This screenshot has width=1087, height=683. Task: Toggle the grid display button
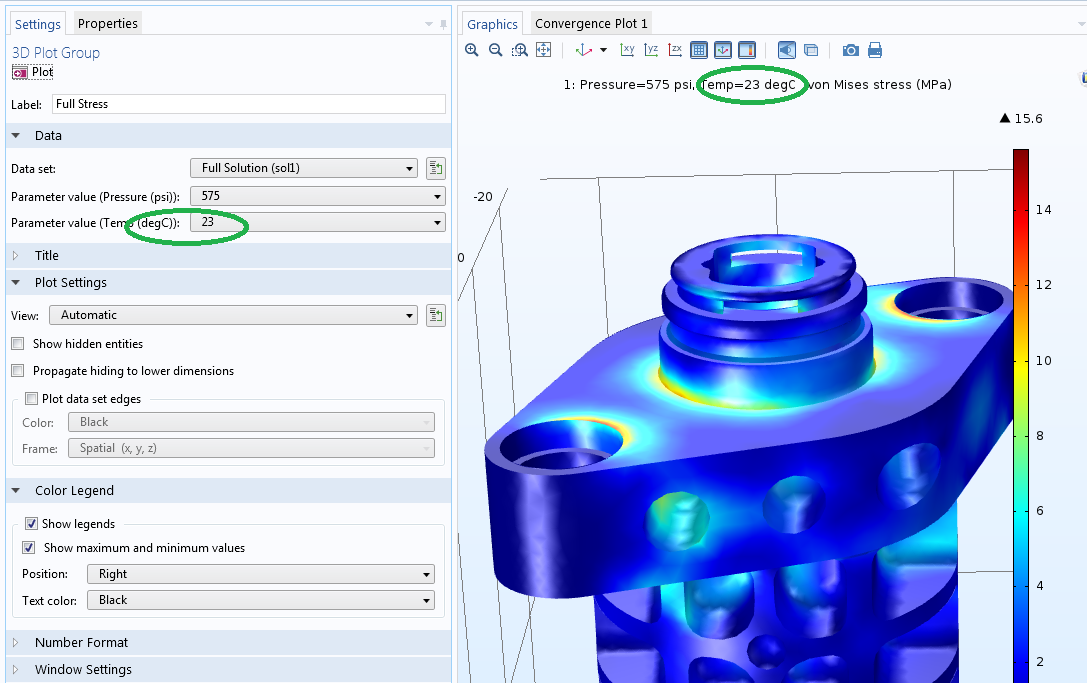pyautogui.click(x=699, y=50)
